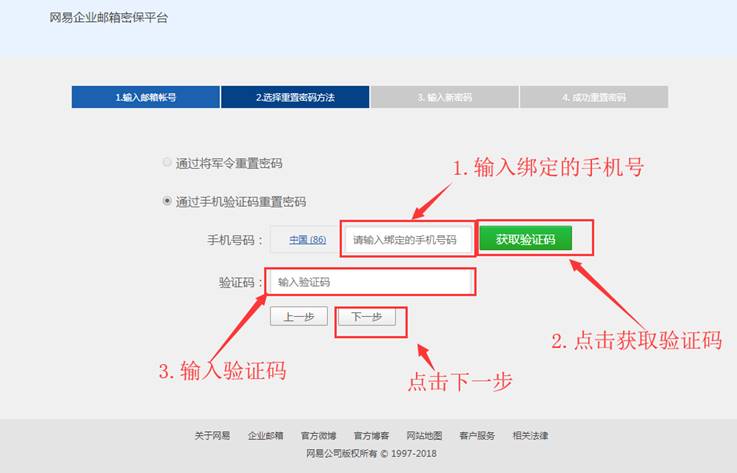Screen dimensions: 737x473
Task: Select the 1.输入邮箱帐号 step tab
Action: click(146, 97)
